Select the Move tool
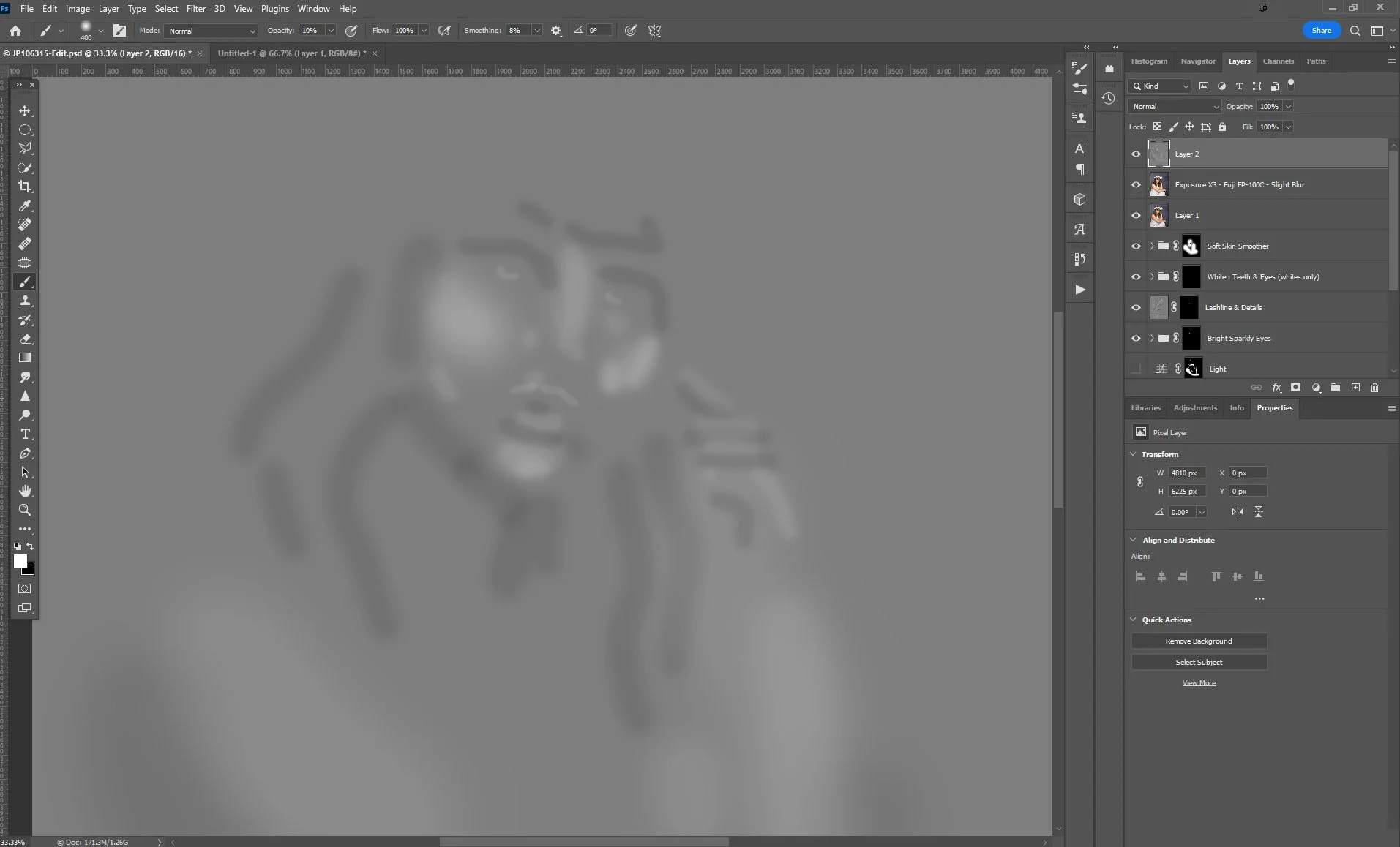This screenshot has height=847, width=1400. [x=25, y=110]
